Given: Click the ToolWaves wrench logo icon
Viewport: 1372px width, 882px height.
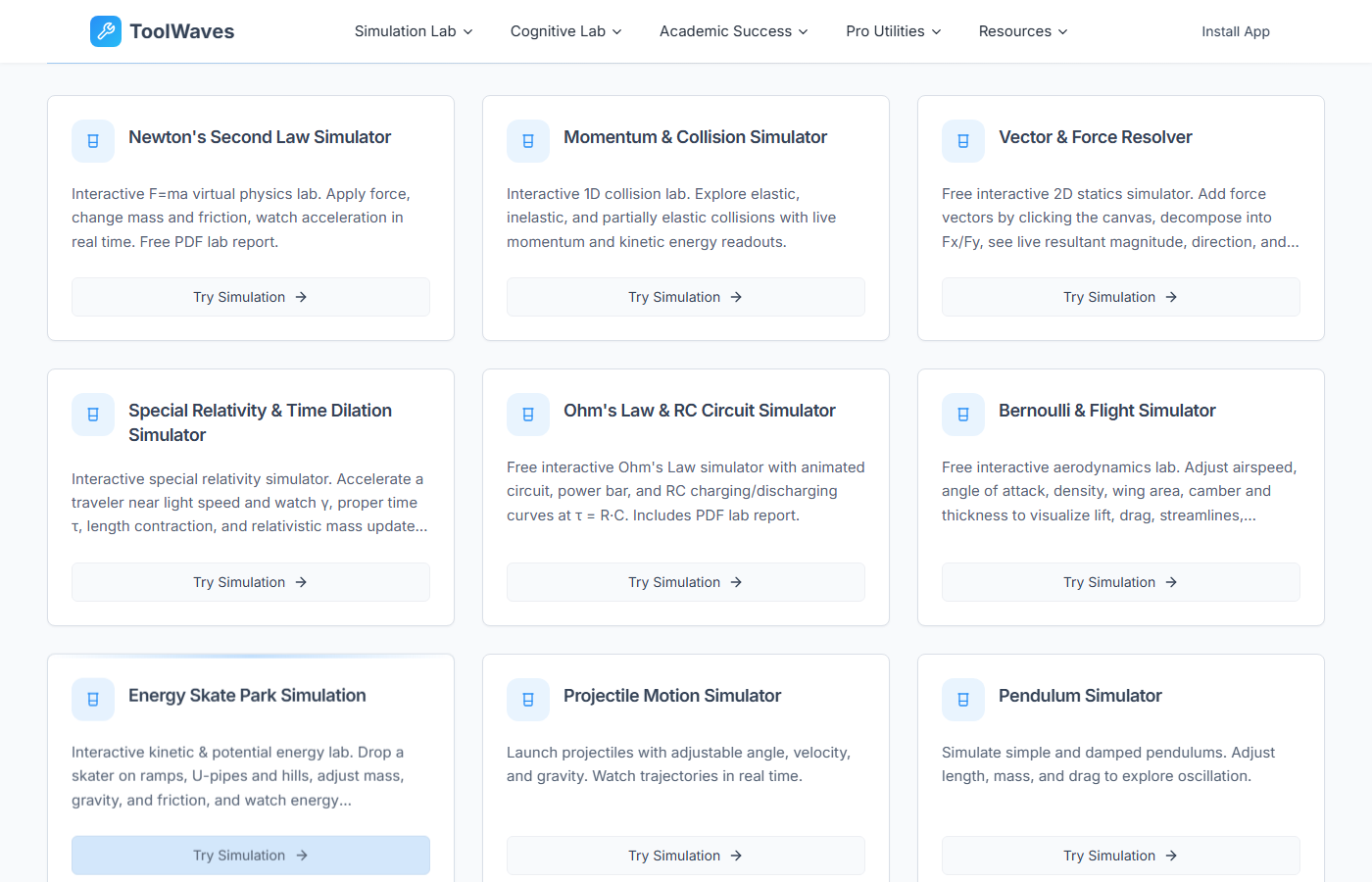Looking at the screenshot, I should point(106,31).
